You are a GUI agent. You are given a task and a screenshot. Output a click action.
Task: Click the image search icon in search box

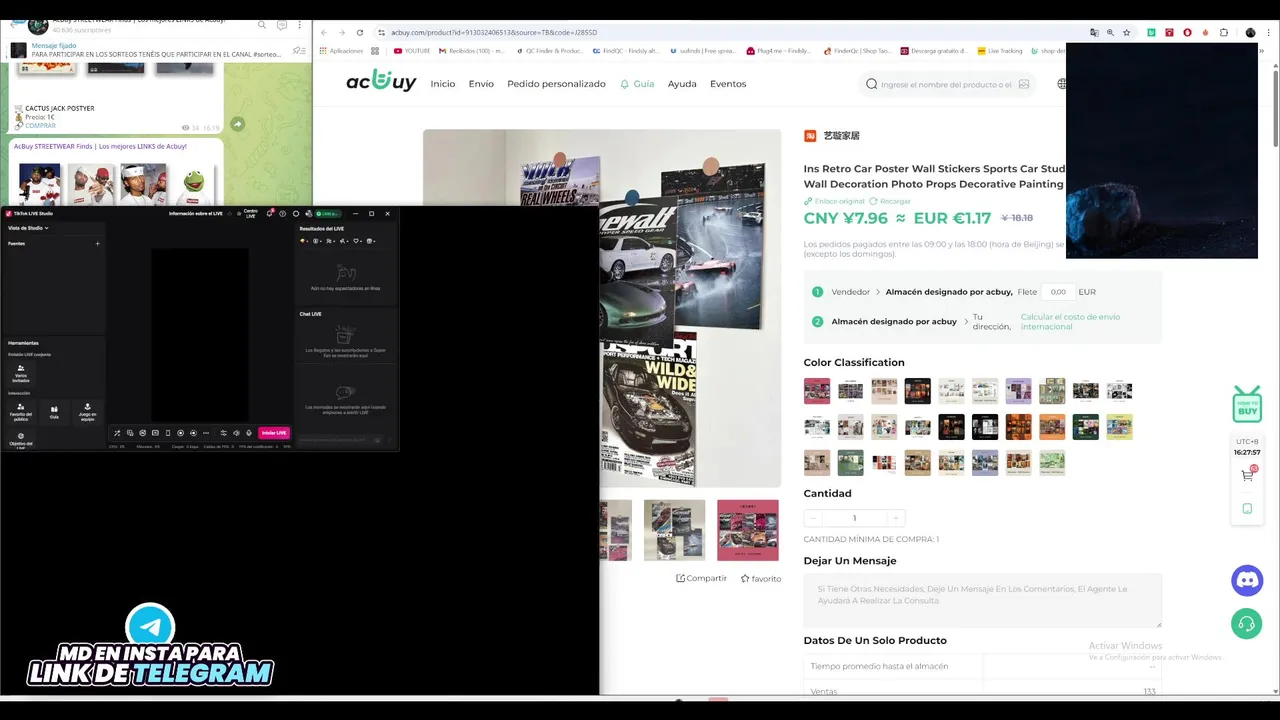point(1024,84)
